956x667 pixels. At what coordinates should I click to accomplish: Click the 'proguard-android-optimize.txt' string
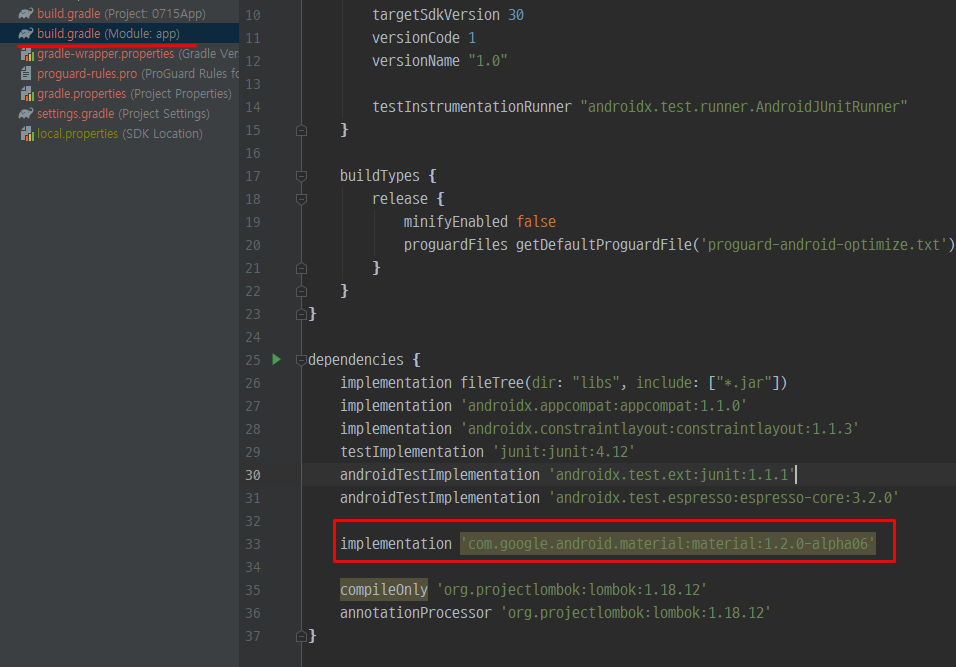(x=824, y=244)
